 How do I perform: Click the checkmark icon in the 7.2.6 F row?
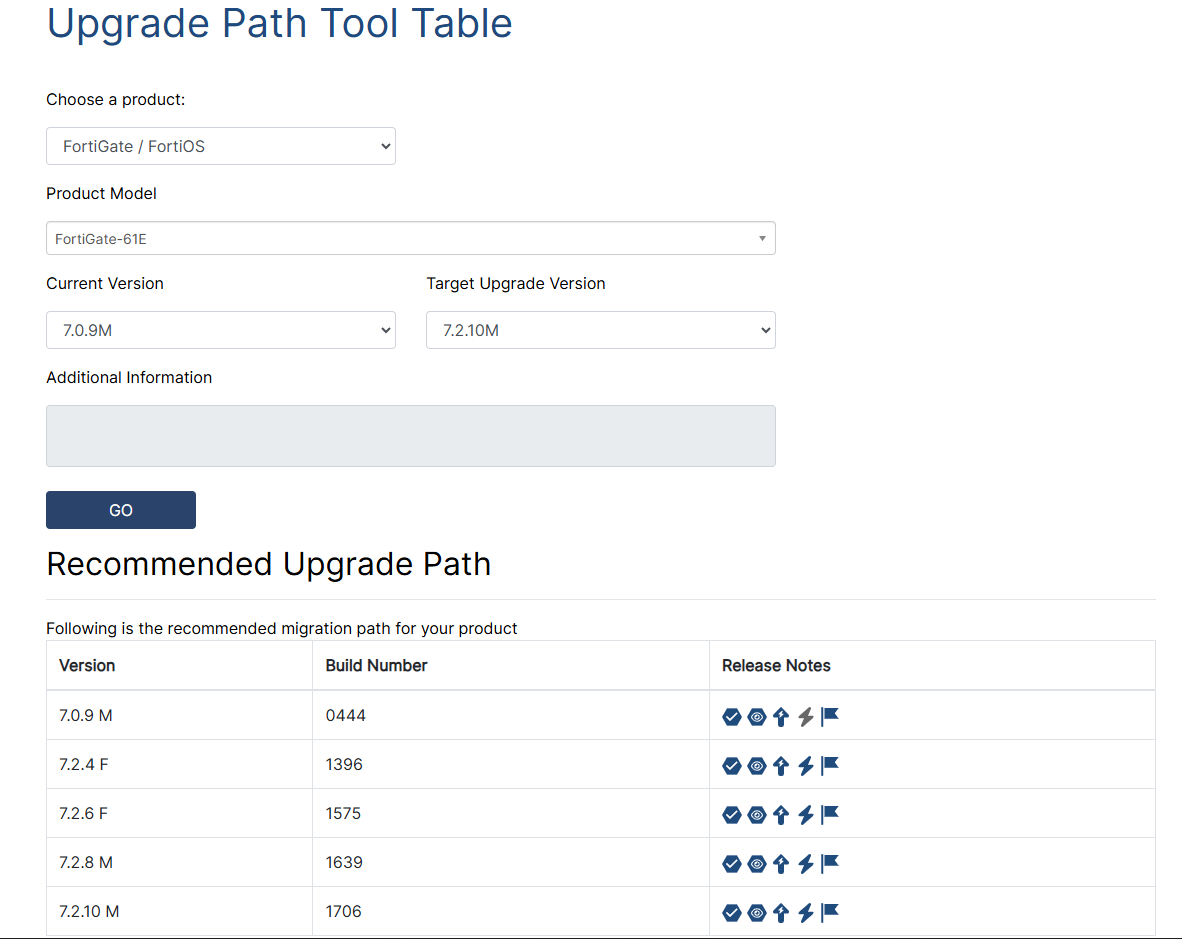(731, 815)
